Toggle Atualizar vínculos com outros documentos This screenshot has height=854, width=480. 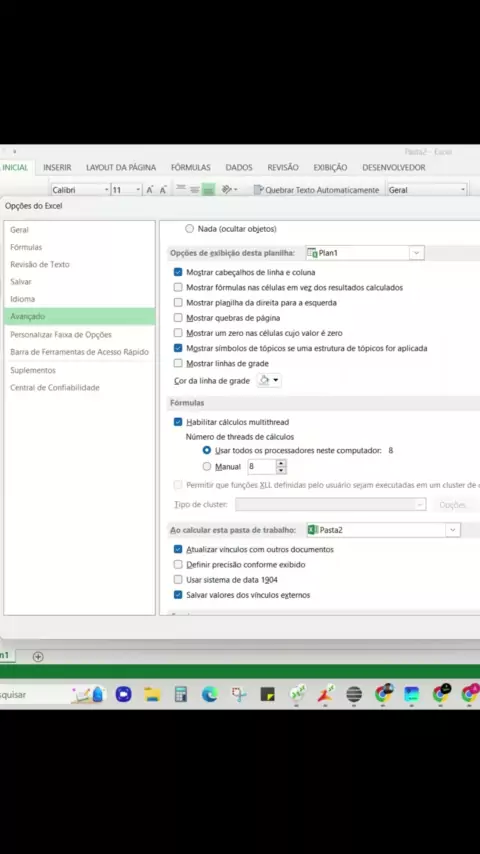[x=178, y=549]
